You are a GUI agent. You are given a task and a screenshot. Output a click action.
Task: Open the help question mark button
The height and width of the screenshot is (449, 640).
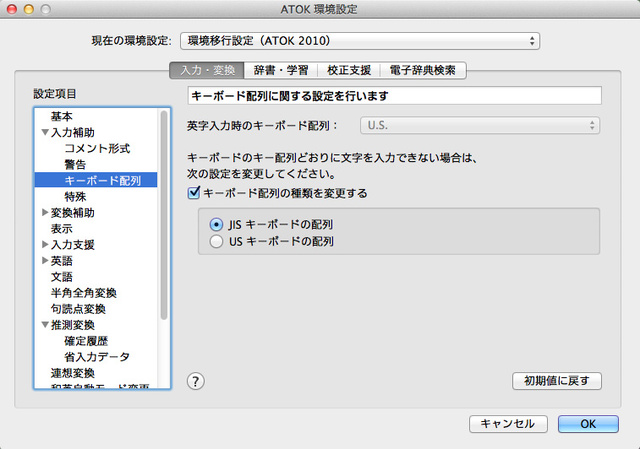[x=196, y=381]
